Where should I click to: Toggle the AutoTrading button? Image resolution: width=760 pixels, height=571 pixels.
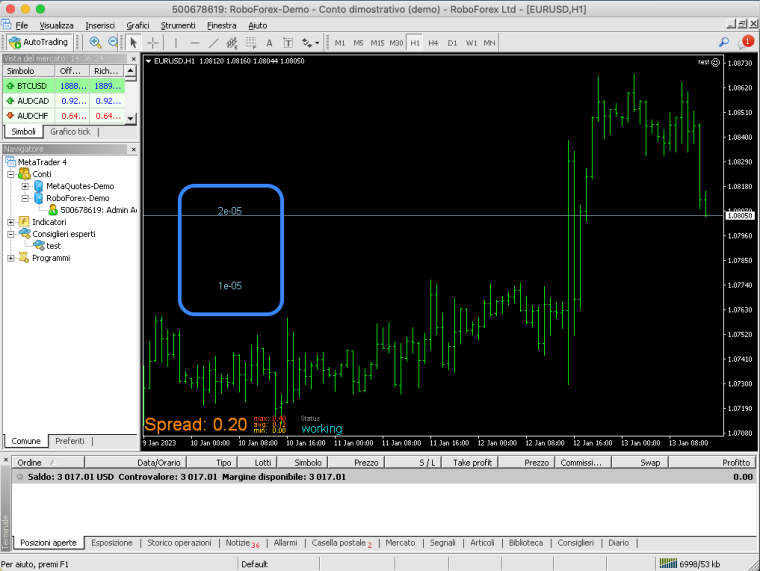(x=39, y=42)
